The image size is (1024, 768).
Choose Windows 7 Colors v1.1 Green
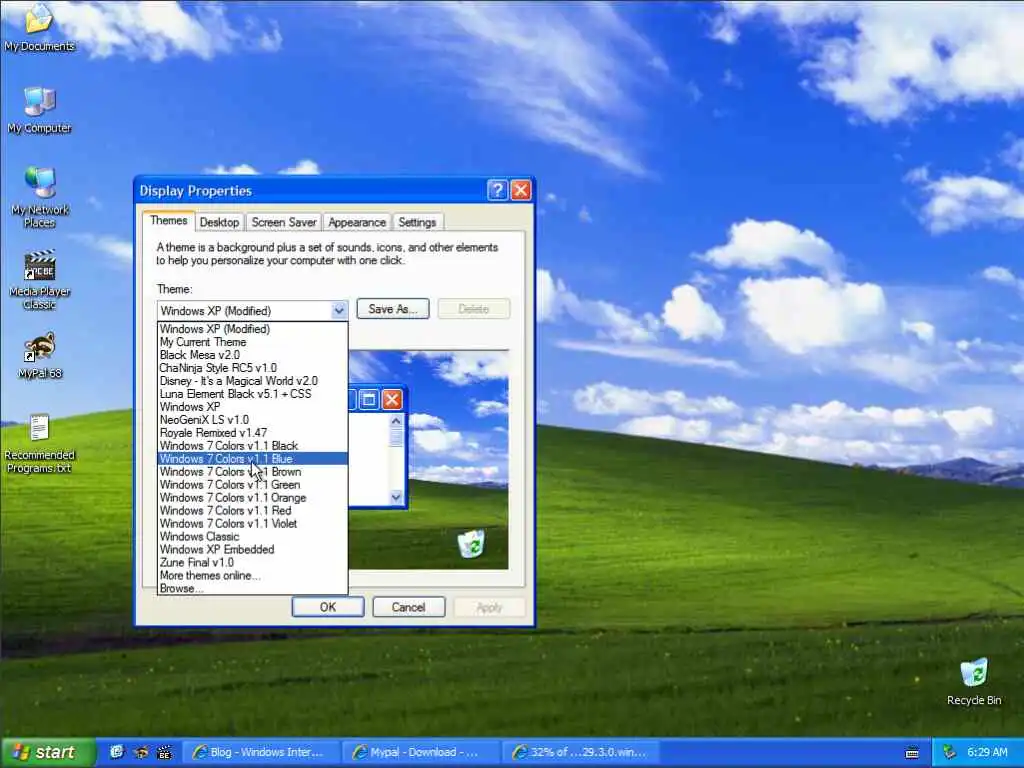[253, 485]
